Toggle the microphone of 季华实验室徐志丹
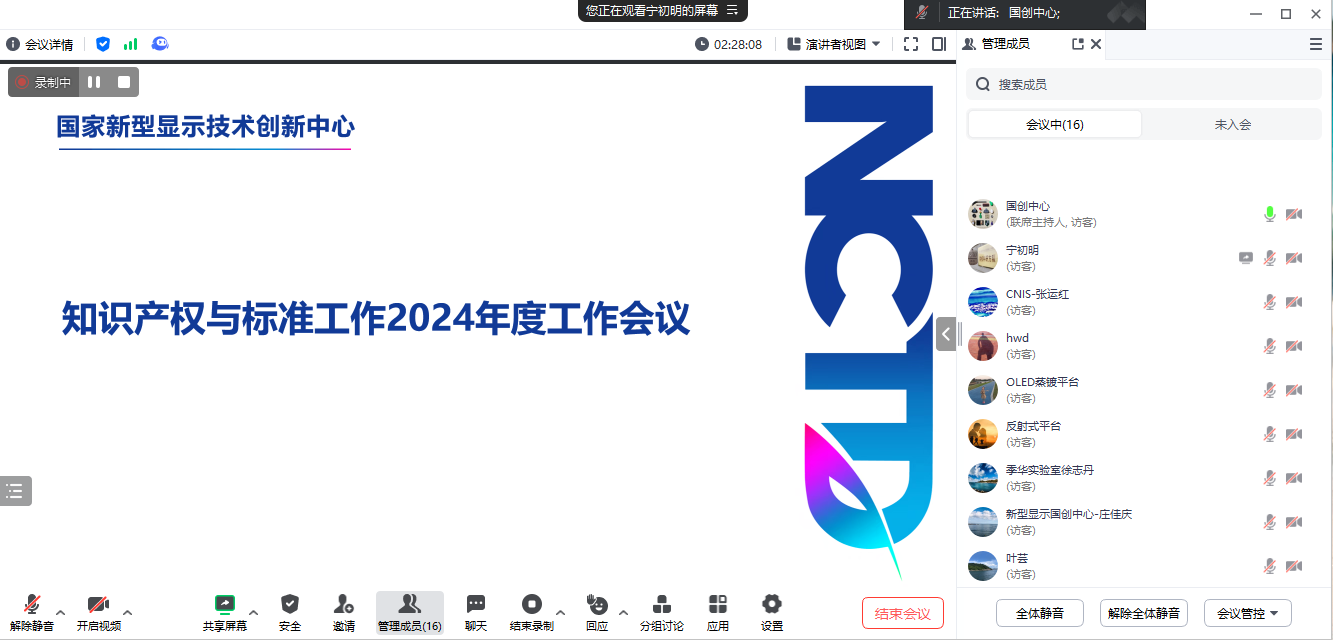The width and height of the screenshot is (1333, 640). [1270, 478]
